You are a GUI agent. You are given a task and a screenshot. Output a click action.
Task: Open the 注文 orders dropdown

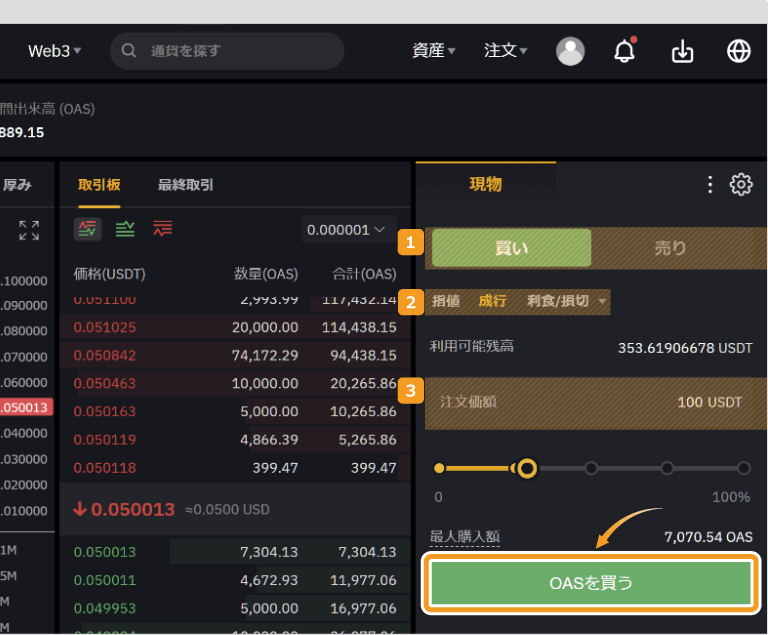coord(505,50)
